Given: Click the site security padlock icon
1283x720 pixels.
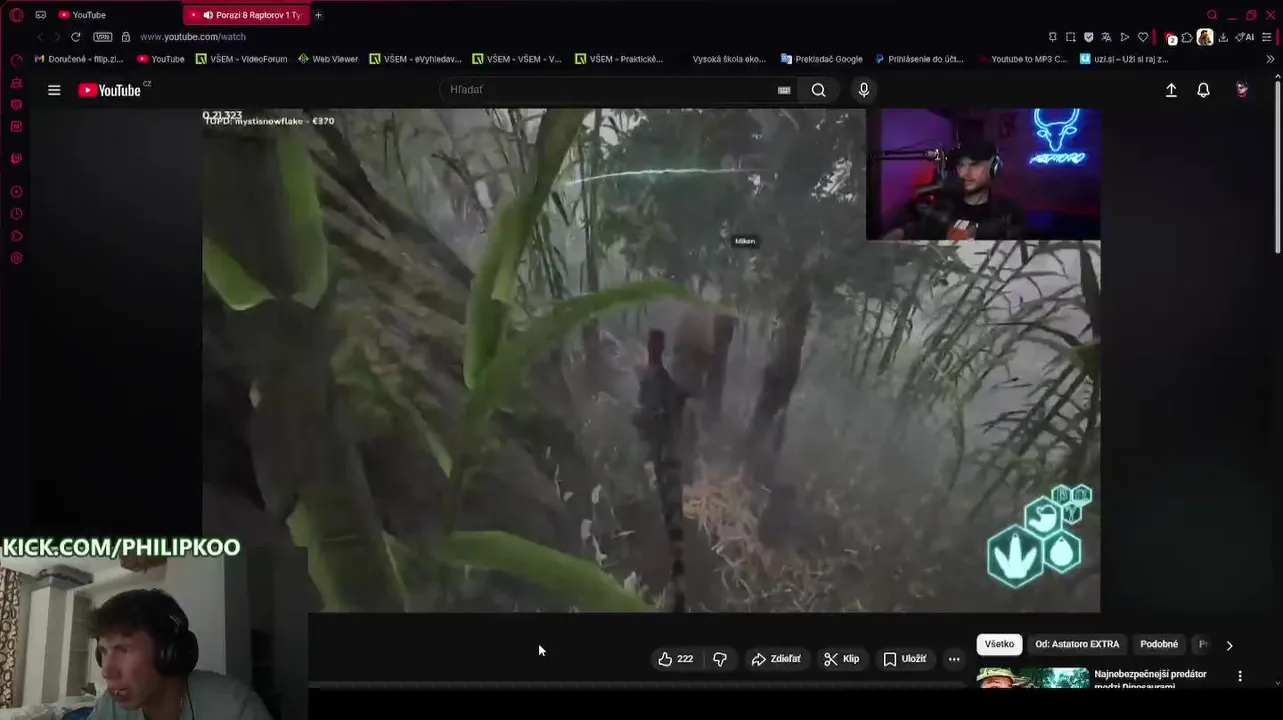Looking at the screenshot, I should click(126, 37).
